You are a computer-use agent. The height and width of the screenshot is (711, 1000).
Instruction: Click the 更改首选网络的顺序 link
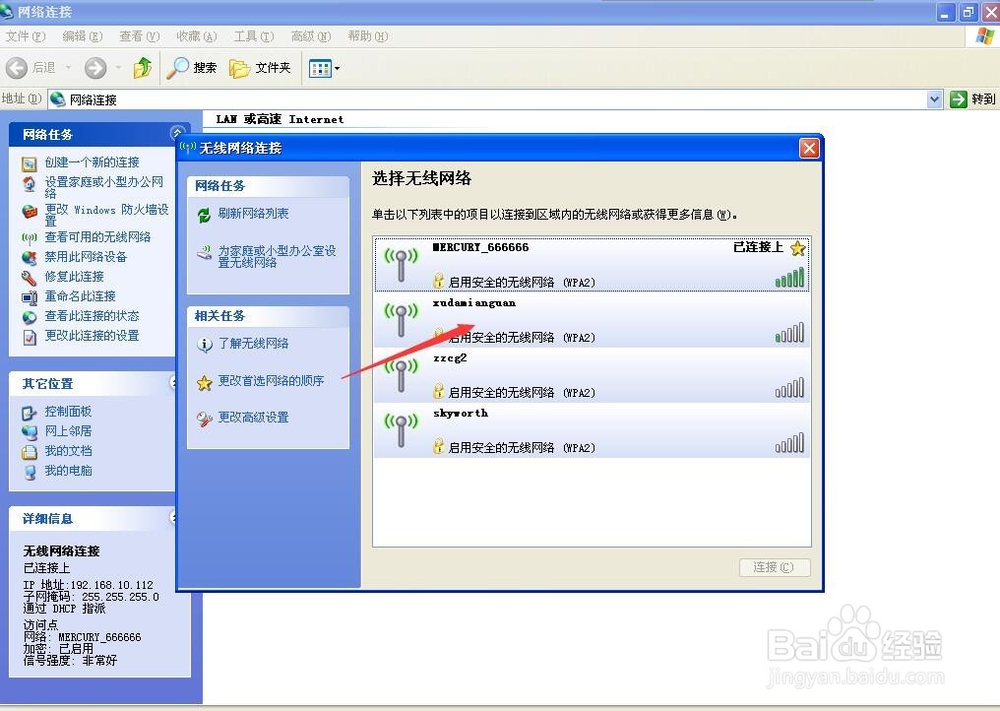coord(268,383)
